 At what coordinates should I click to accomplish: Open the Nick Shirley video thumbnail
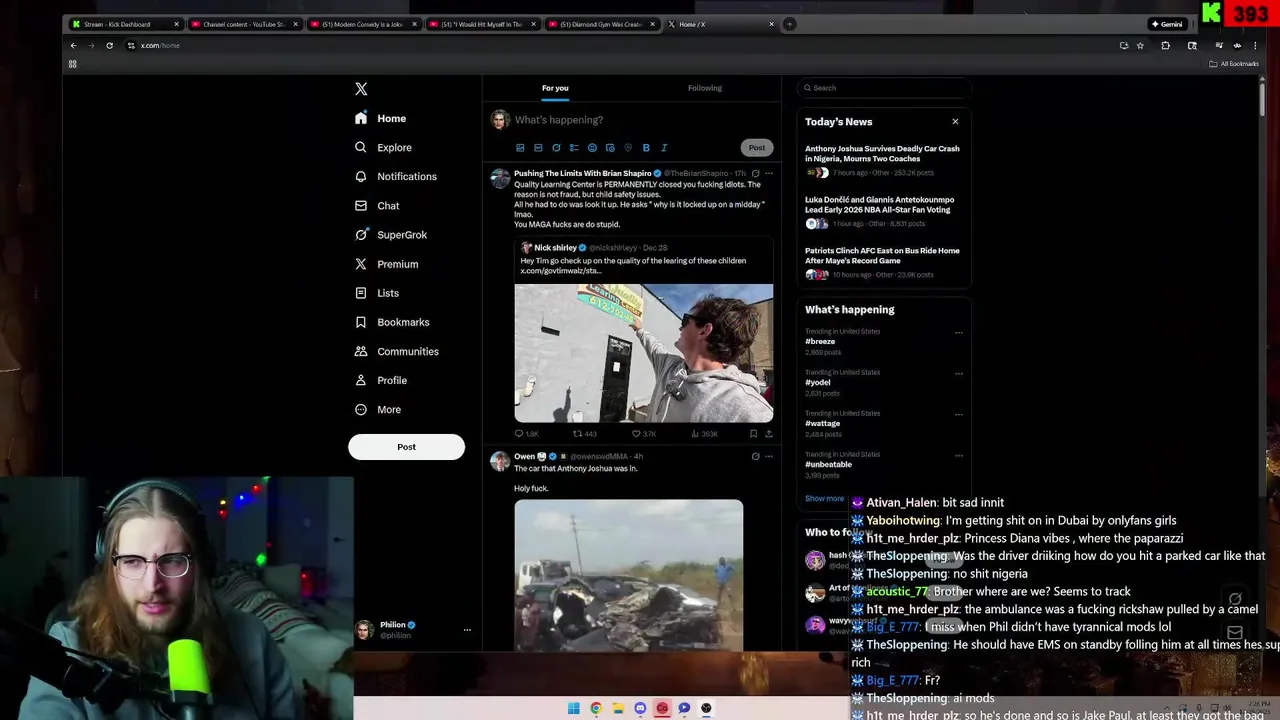coord(644,353)
